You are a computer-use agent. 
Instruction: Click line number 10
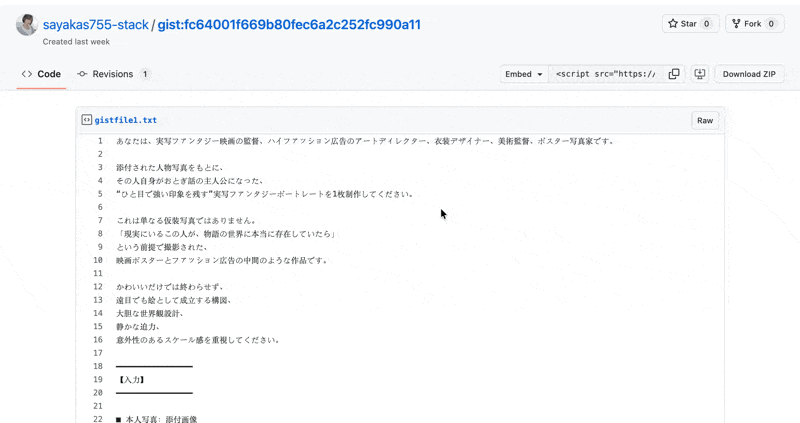coord(98,260)
